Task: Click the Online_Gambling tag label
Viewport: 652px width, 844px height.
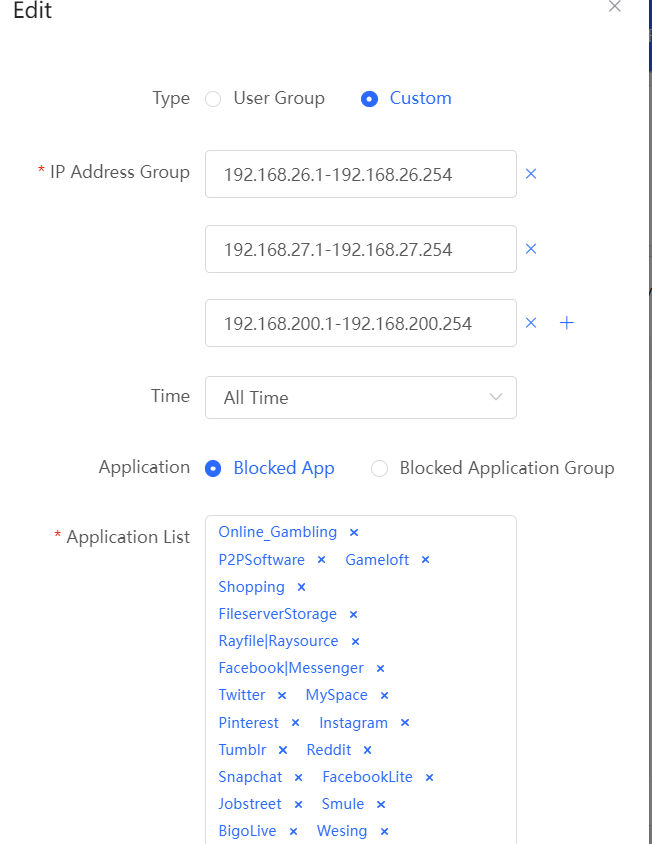Action: tap(278, 532)
